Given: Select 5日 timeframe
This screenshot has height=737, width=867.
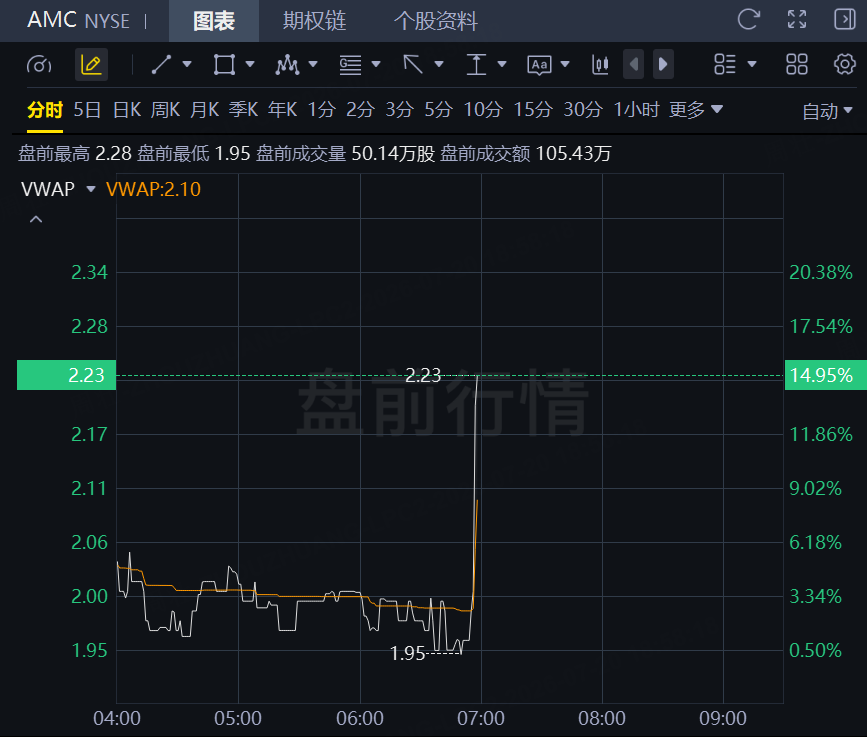Looking at the screenshot, I should (87, 109).
